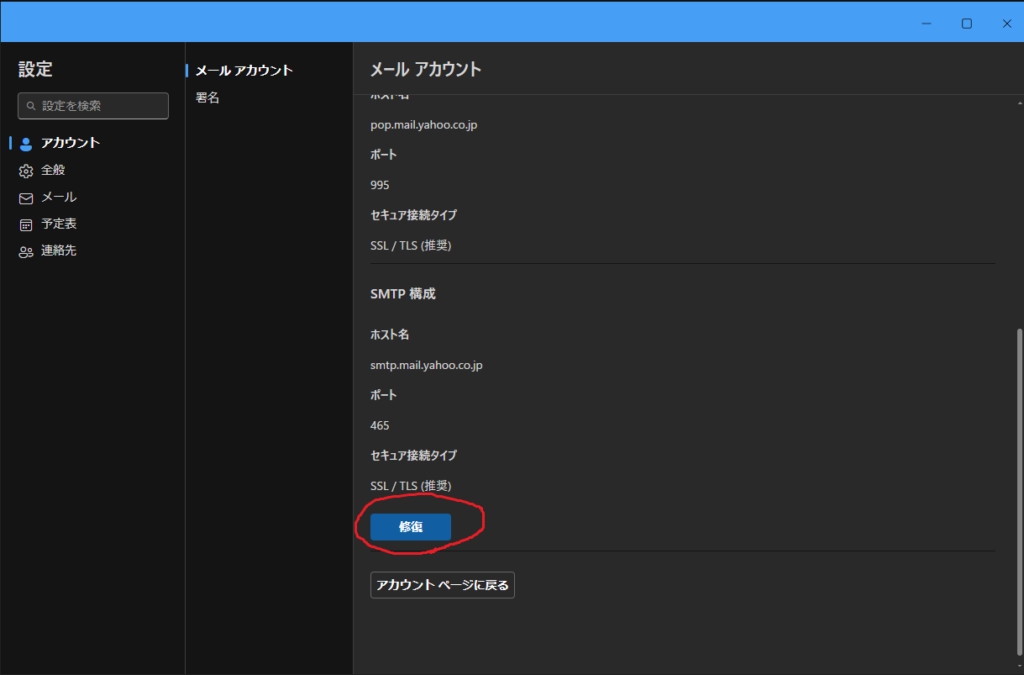Switch to the 署名 tab
This screenshot has height=675, width=1024.
[x=208, y=98]
